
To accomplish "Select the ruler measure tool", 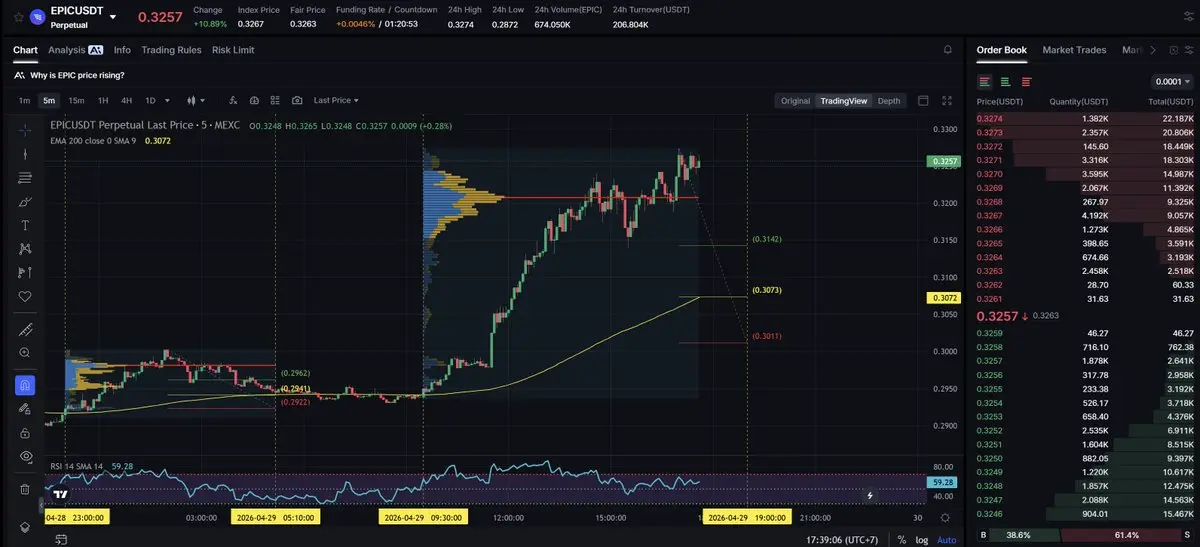I will (x=25, y=329).
